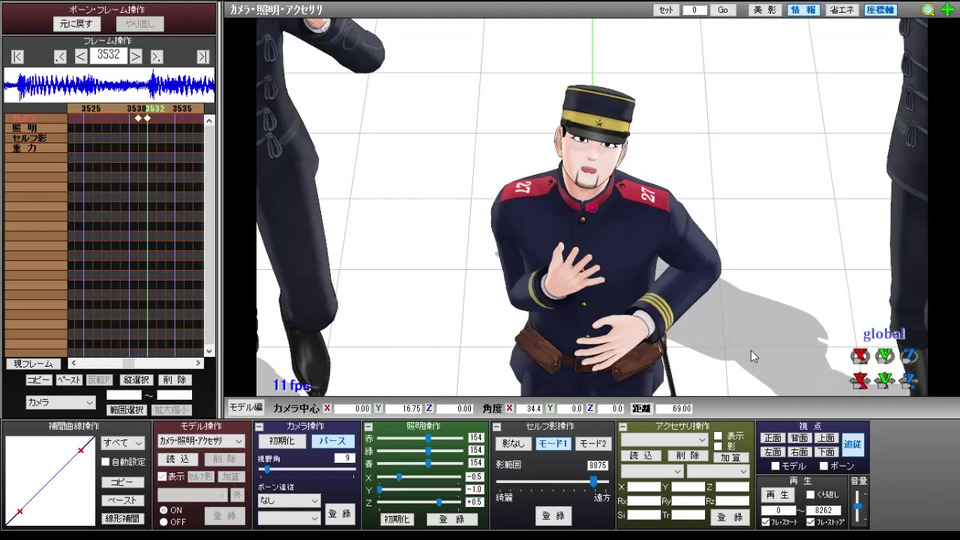Image resolution: width=960 pixels, height=540 pixels.
Task: Click the timeline scrollbar down arrow
Action: [x=209, y=351]
